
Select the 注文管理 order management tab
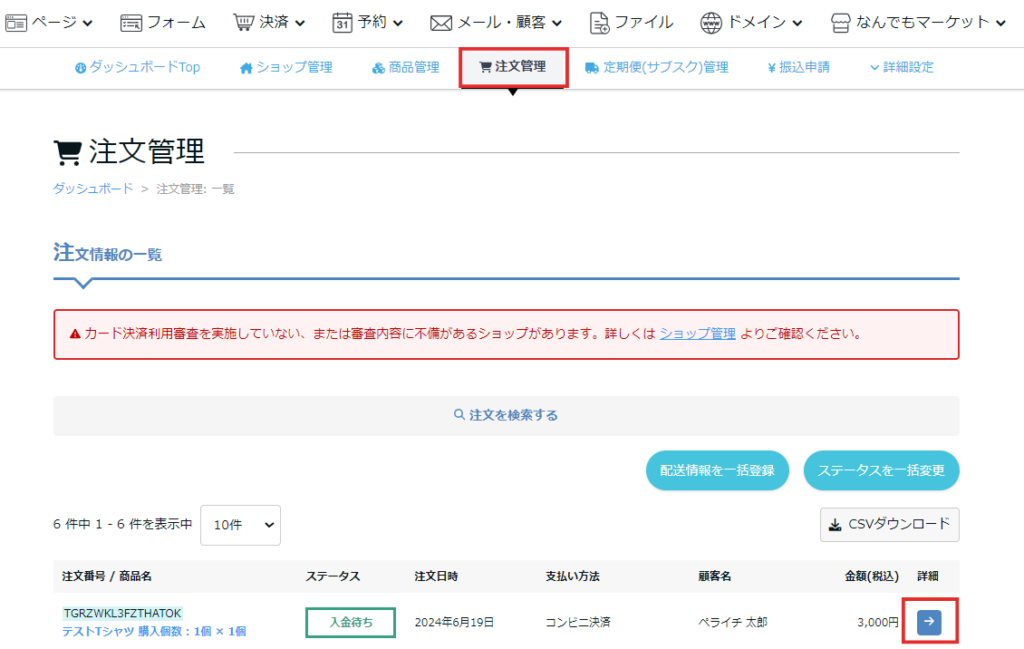(513, 67)
